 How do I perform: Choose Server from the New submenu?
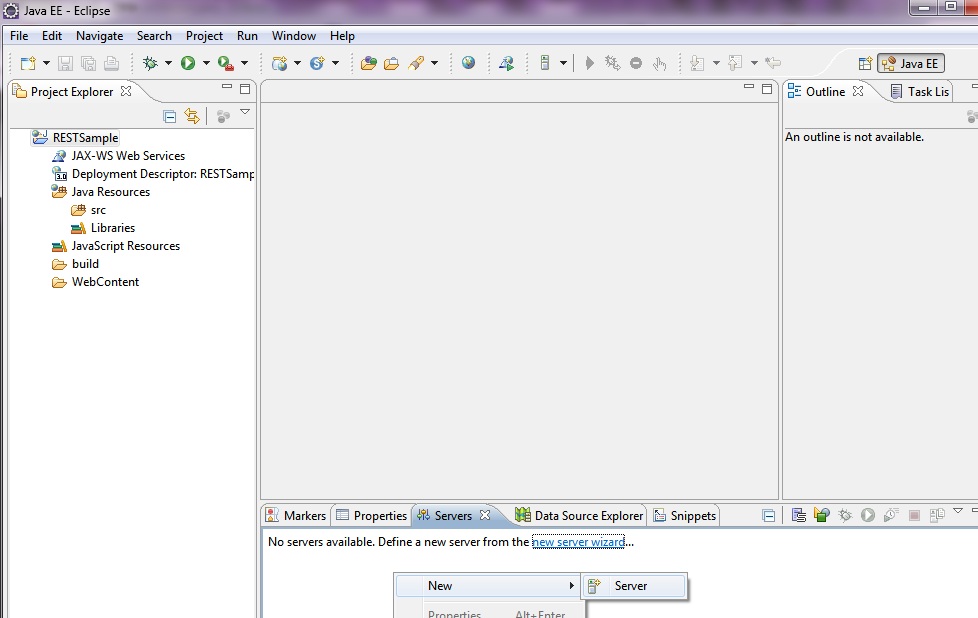coord(630,586)
